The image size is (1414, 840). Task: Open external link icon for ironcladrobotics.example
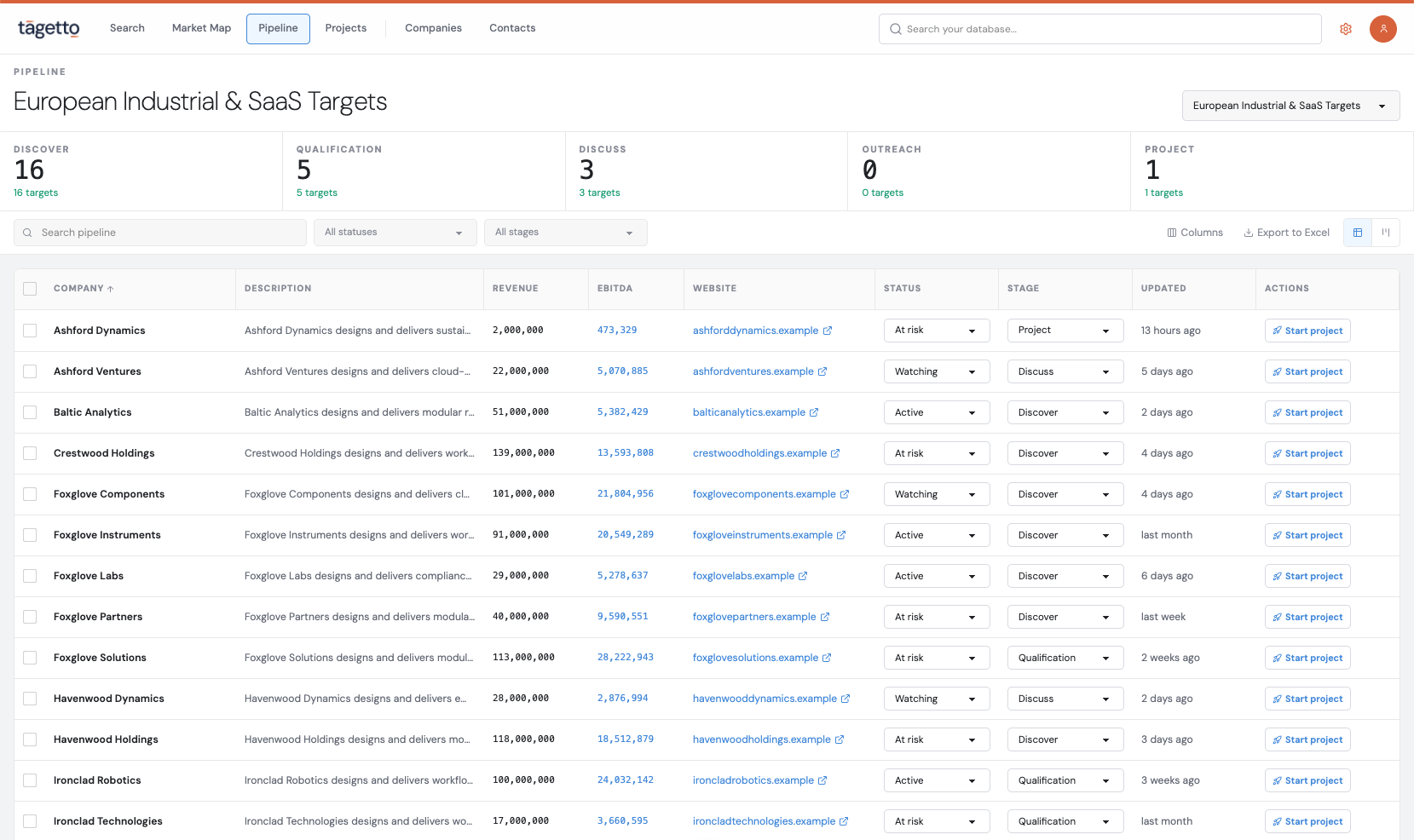pyautogui.click(x=822, y=780)
